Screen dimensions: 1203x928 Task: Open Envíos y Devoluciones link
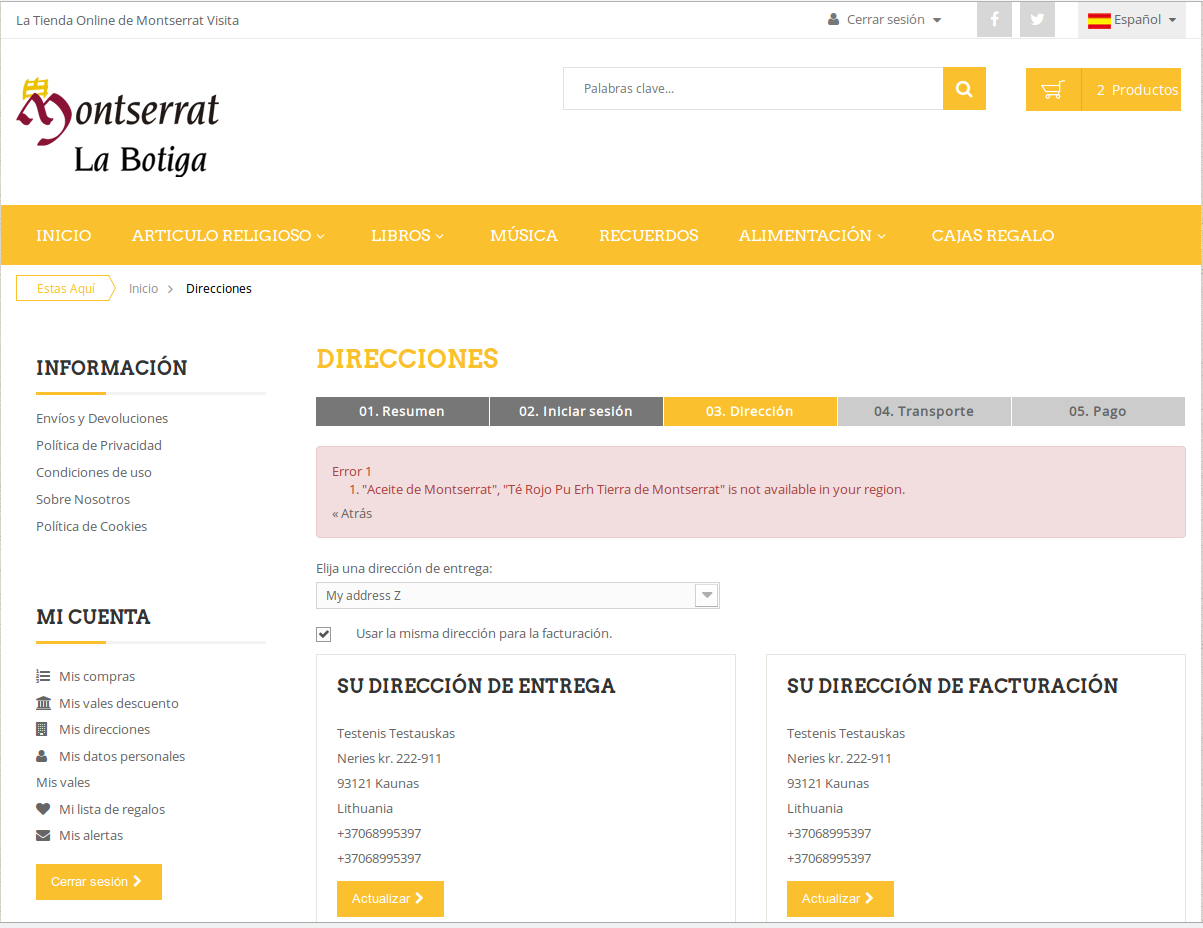tap(102, 418)
